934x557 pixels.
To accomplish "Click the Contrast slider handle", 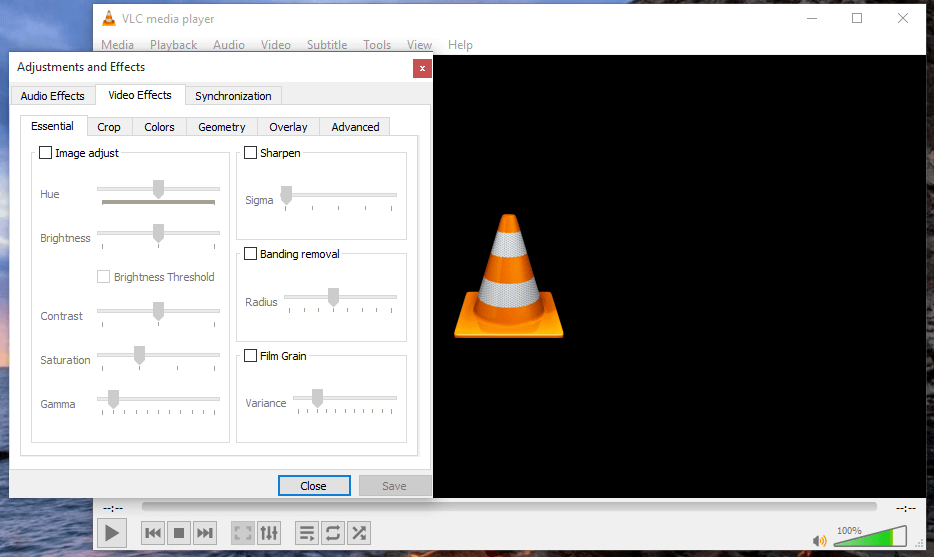I will click(158, 311).
